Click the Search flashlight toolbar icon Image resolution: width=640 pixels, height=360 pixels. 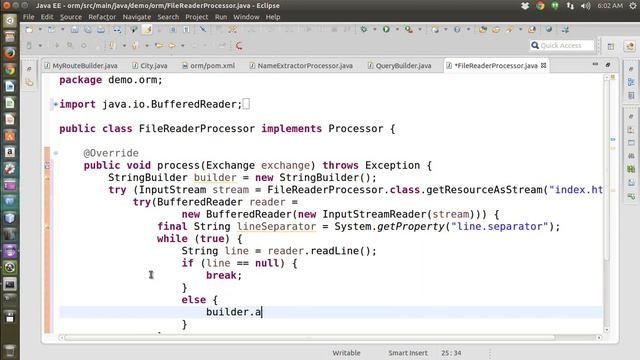510,29
